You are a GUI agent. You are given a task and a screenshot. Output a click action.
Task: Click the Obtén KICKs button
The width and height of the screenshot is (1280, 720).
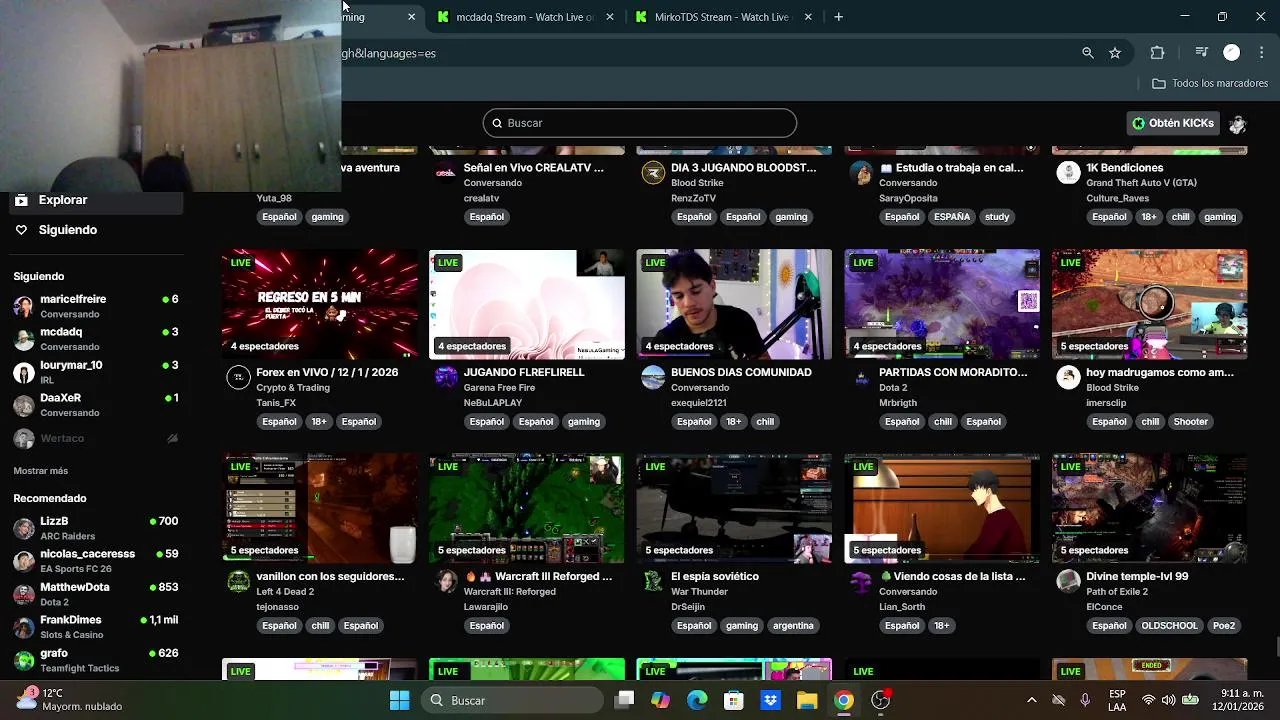click(x=1173, y=124)
